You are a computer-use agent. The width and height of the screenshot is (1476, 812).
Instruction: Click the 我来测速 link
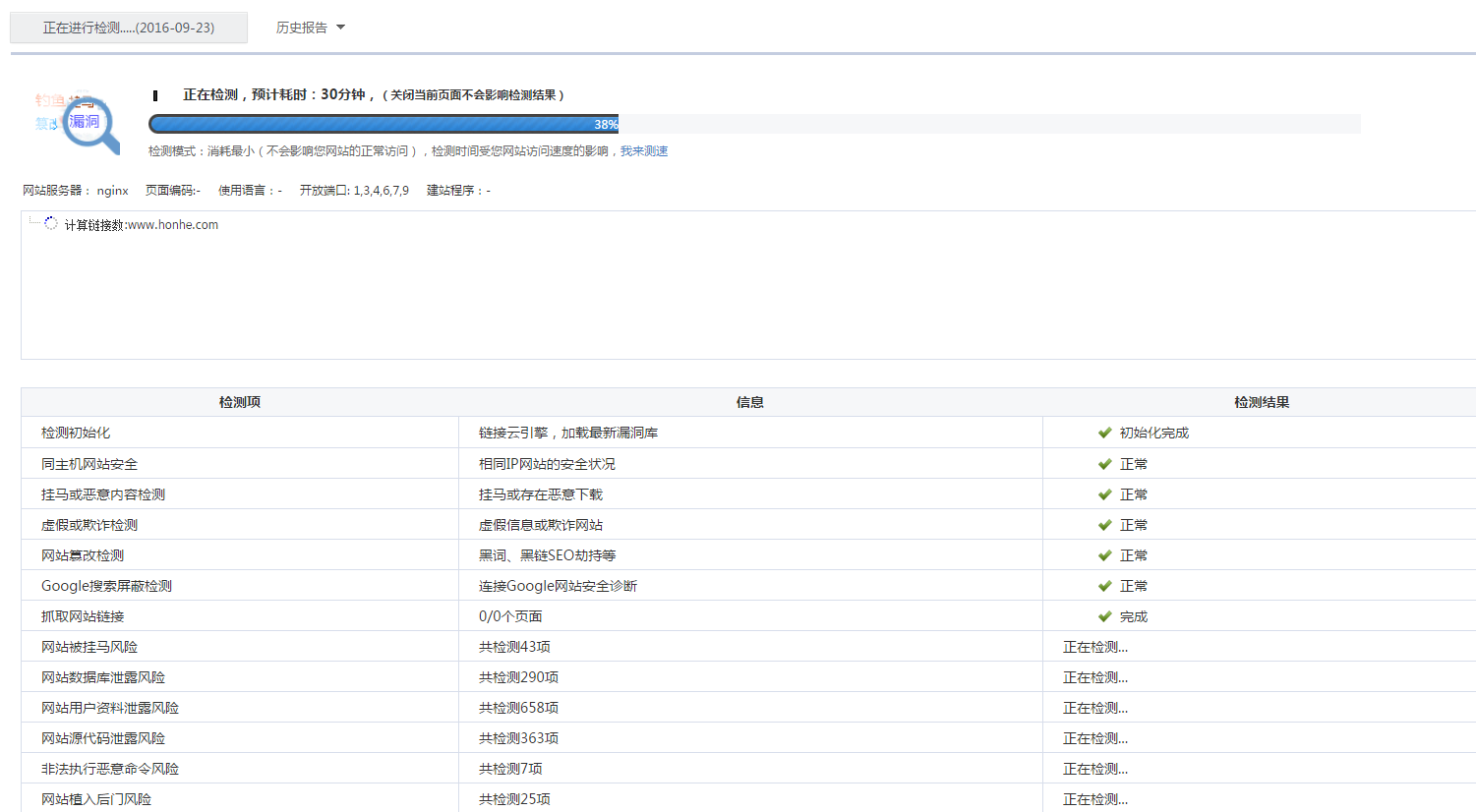click(644, 151)
